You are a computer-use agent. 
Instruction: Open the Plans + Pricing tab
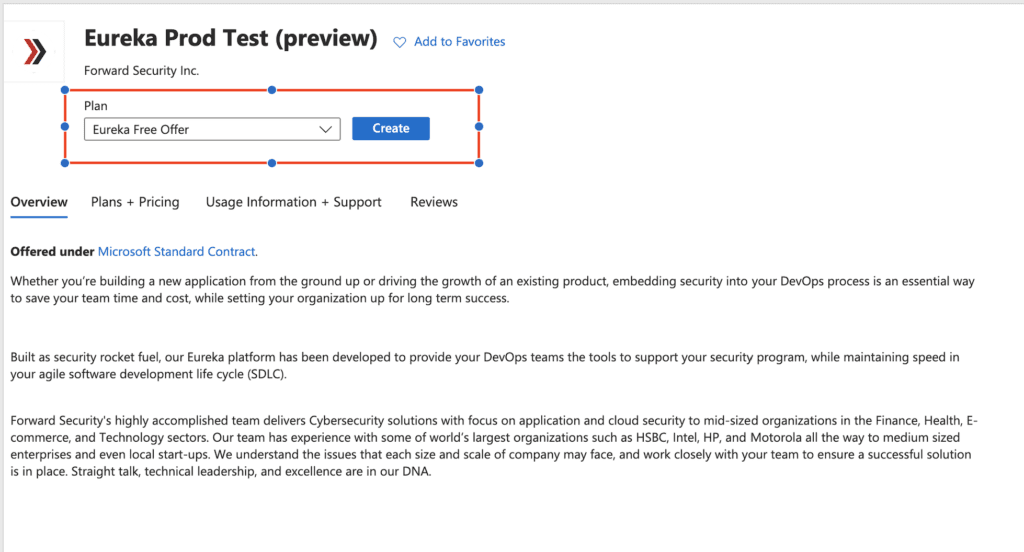[135, 202]
